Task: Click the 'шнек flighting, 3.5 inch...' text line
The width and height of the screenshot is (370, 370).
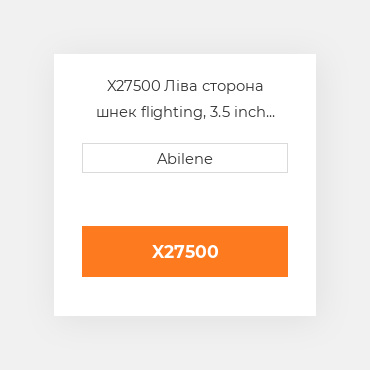Action: point(185,112)
